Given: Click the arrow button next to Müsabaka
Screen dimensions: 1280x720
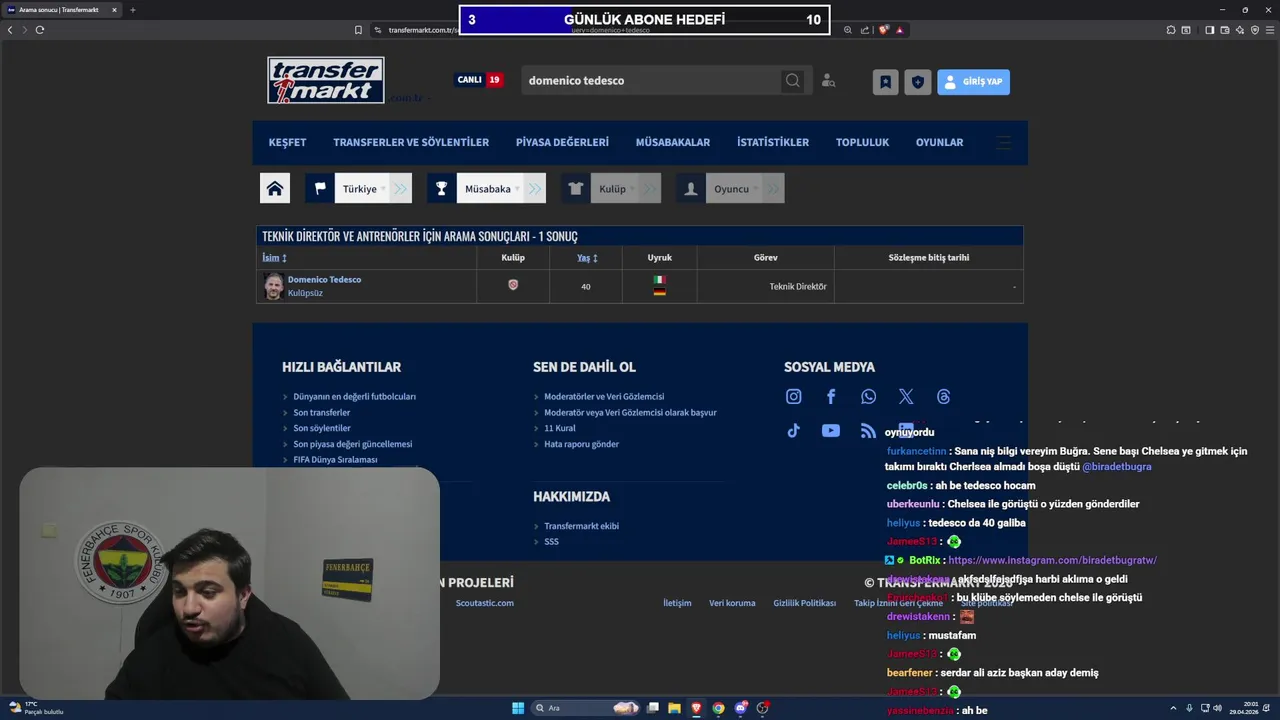Looking at the screenshot, I should pyautogui.click(x=535, y=188).
